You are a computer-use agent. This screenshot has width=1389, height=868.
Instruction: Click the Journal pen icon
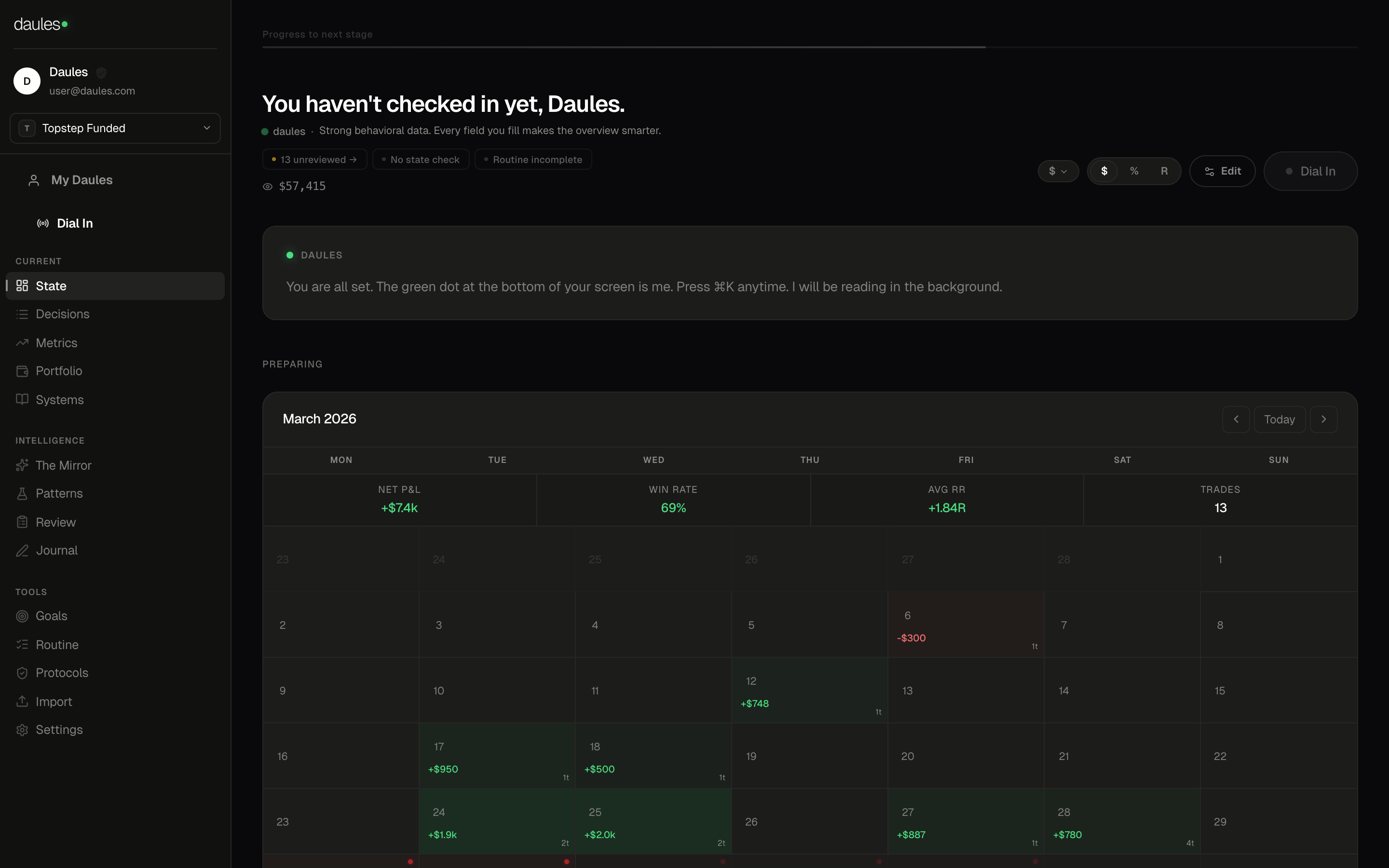[x=22, y=551]
